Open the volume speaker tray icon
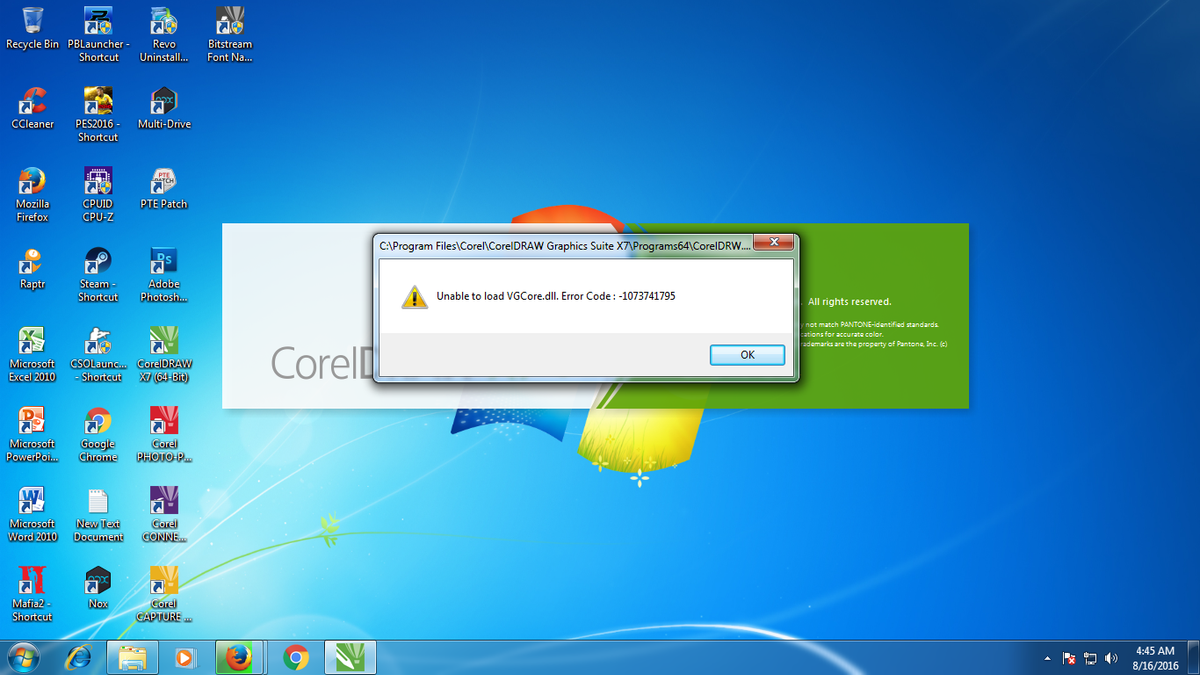This screenshot has height=675, width=1200. 1111,658
